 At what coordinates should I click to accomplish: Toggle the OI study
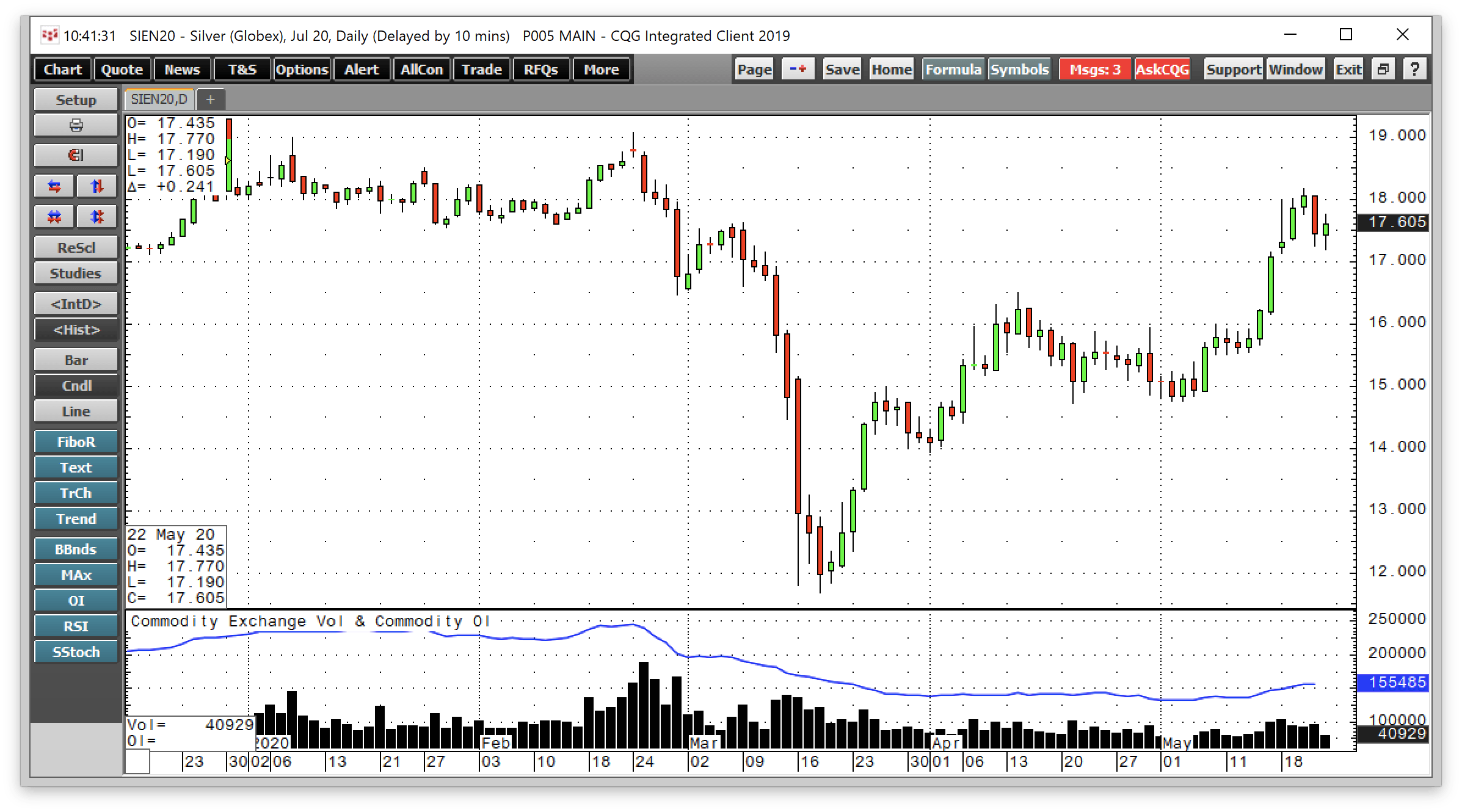(76, 601)
